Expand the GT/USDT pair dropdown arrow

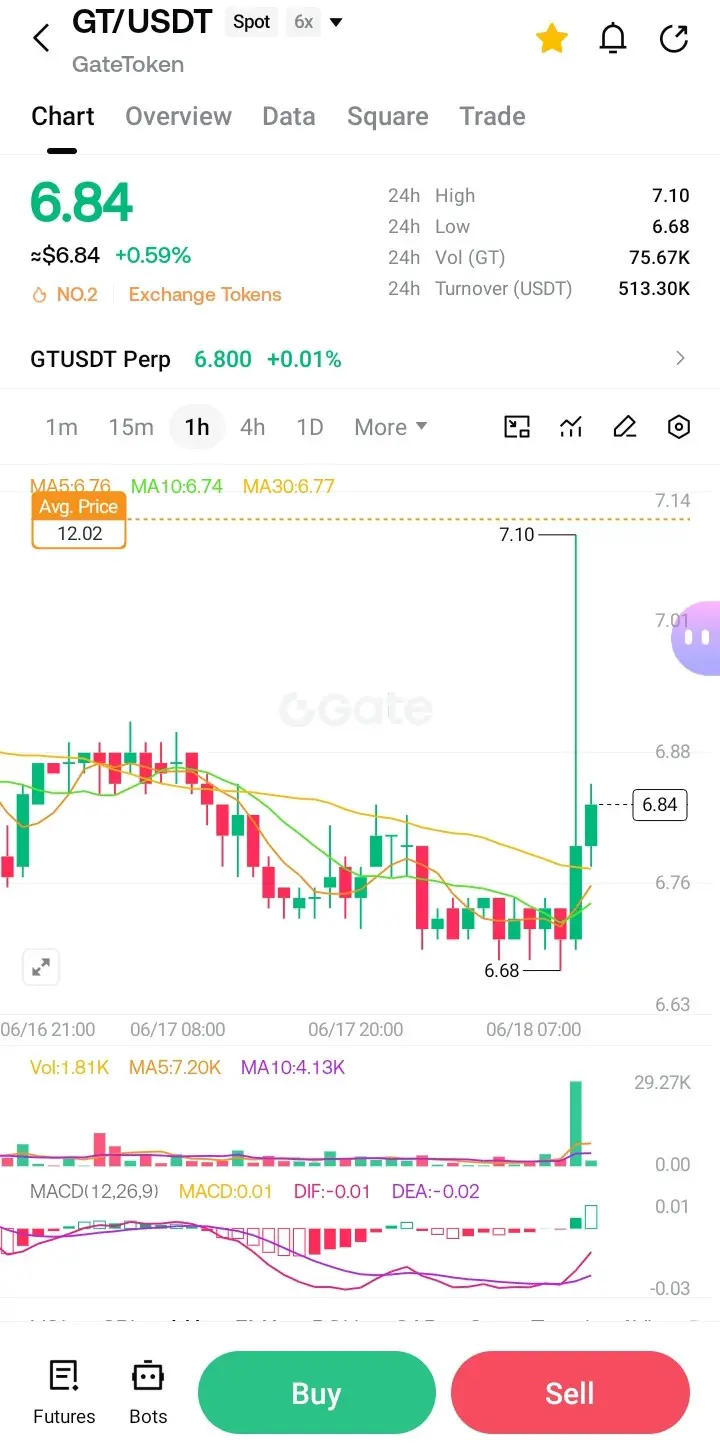pos(336,22)
